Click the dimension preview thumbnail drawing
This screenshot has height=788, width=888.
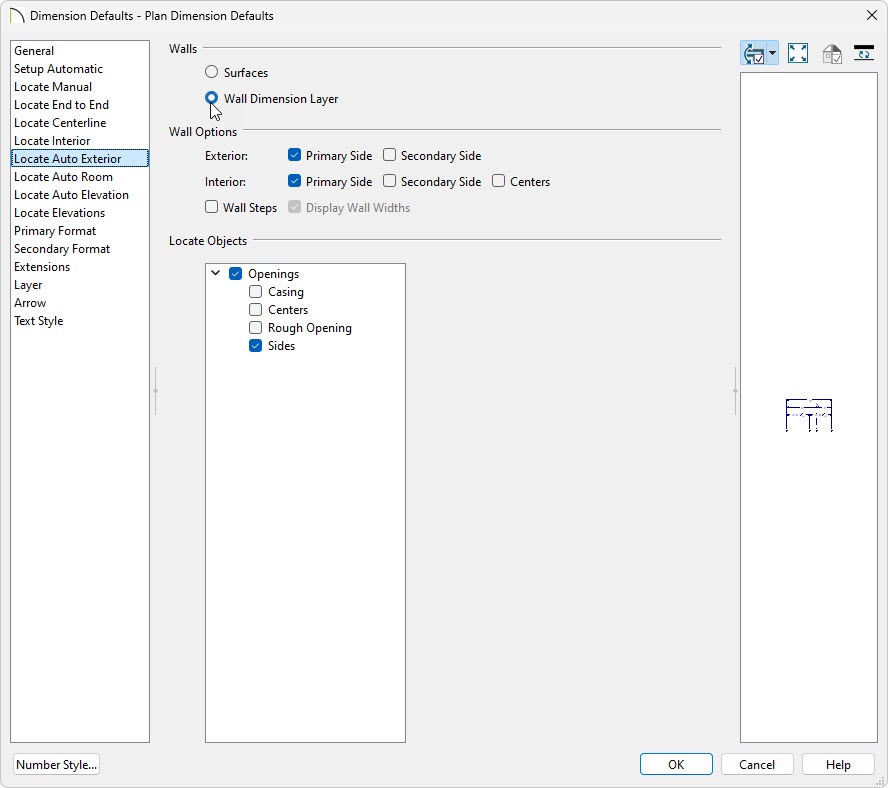tap(809, 415)
